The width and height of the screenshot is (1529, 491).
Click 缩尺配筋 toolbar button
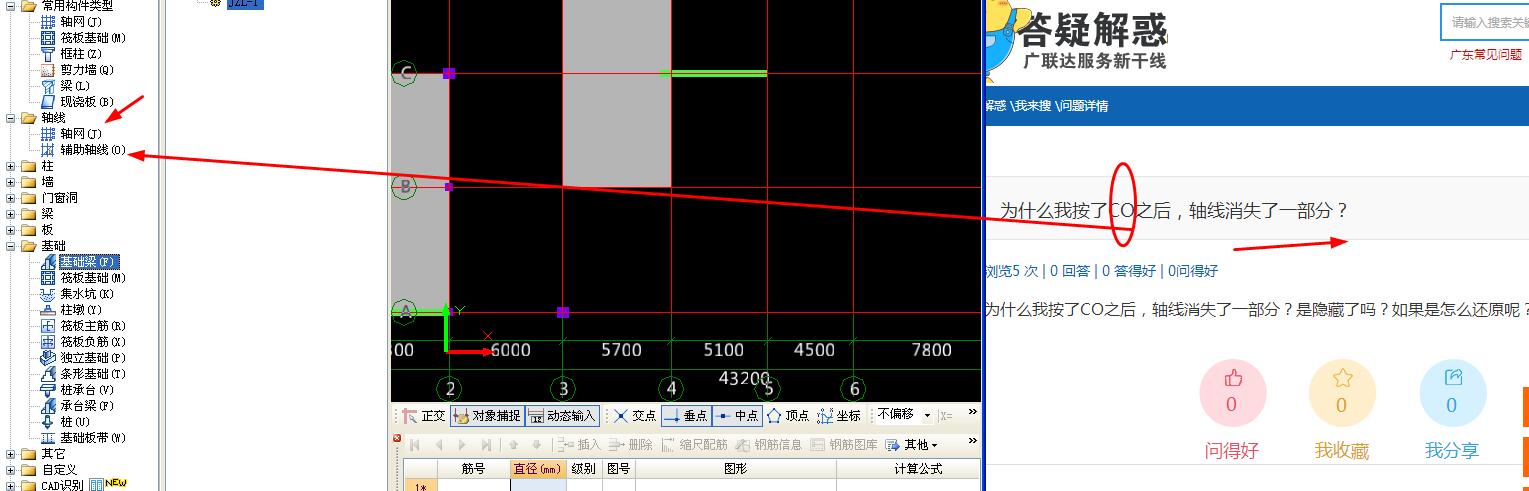coord(694,445)
